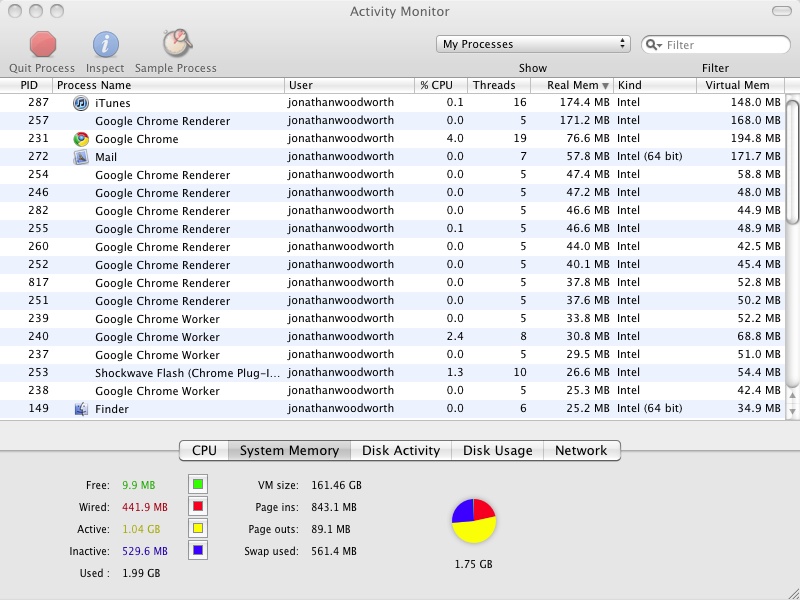Click the green Free color swatch

point(198,484)
